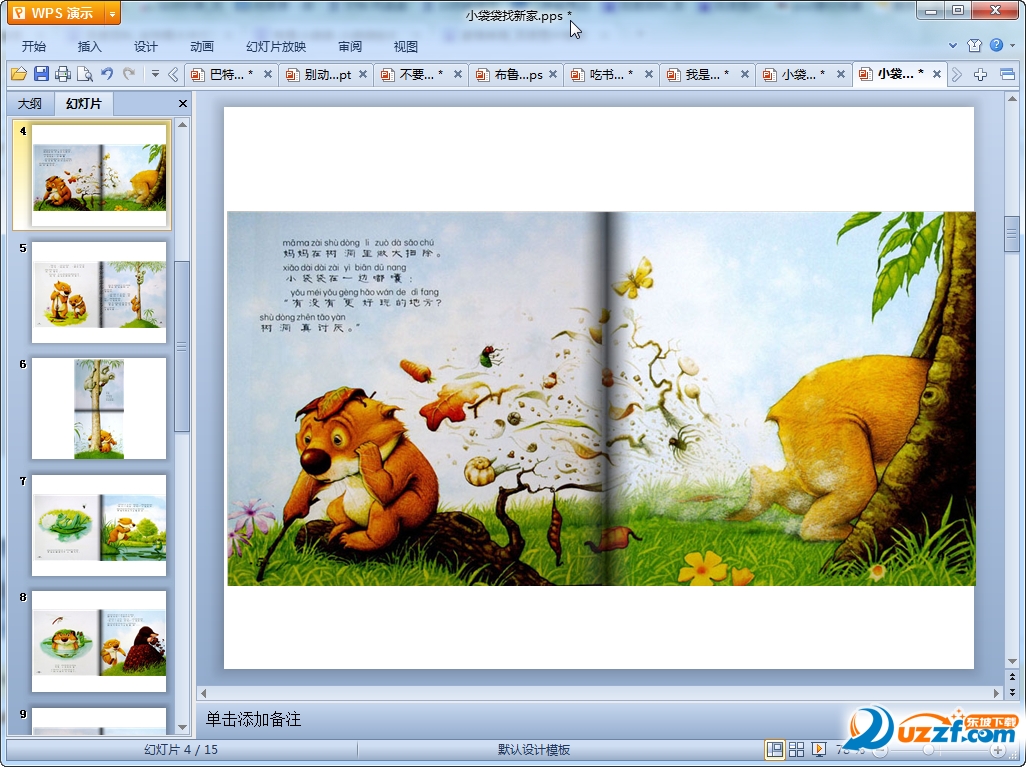Select slide 6 thumbnail
Screen dimensions: 1026x767
tap(99, 408)
